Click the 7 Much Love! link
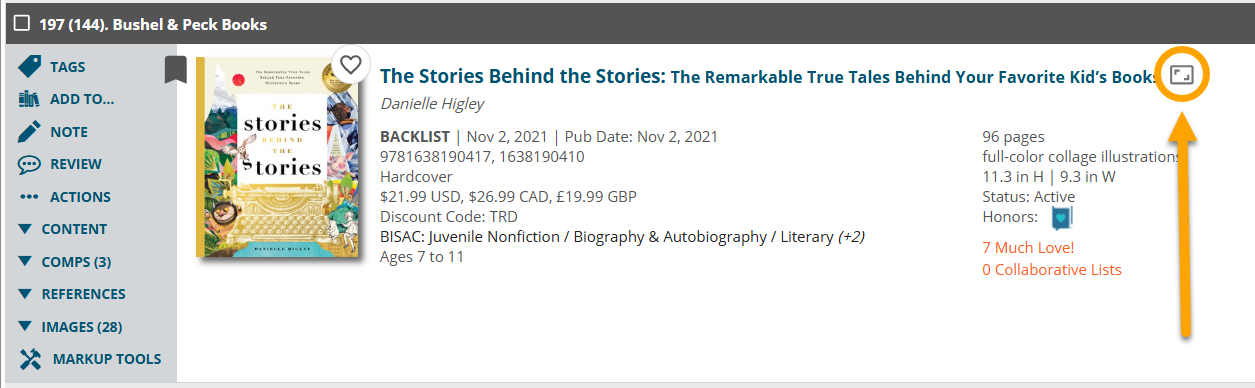1255x388 pixels. point(1028,248)
